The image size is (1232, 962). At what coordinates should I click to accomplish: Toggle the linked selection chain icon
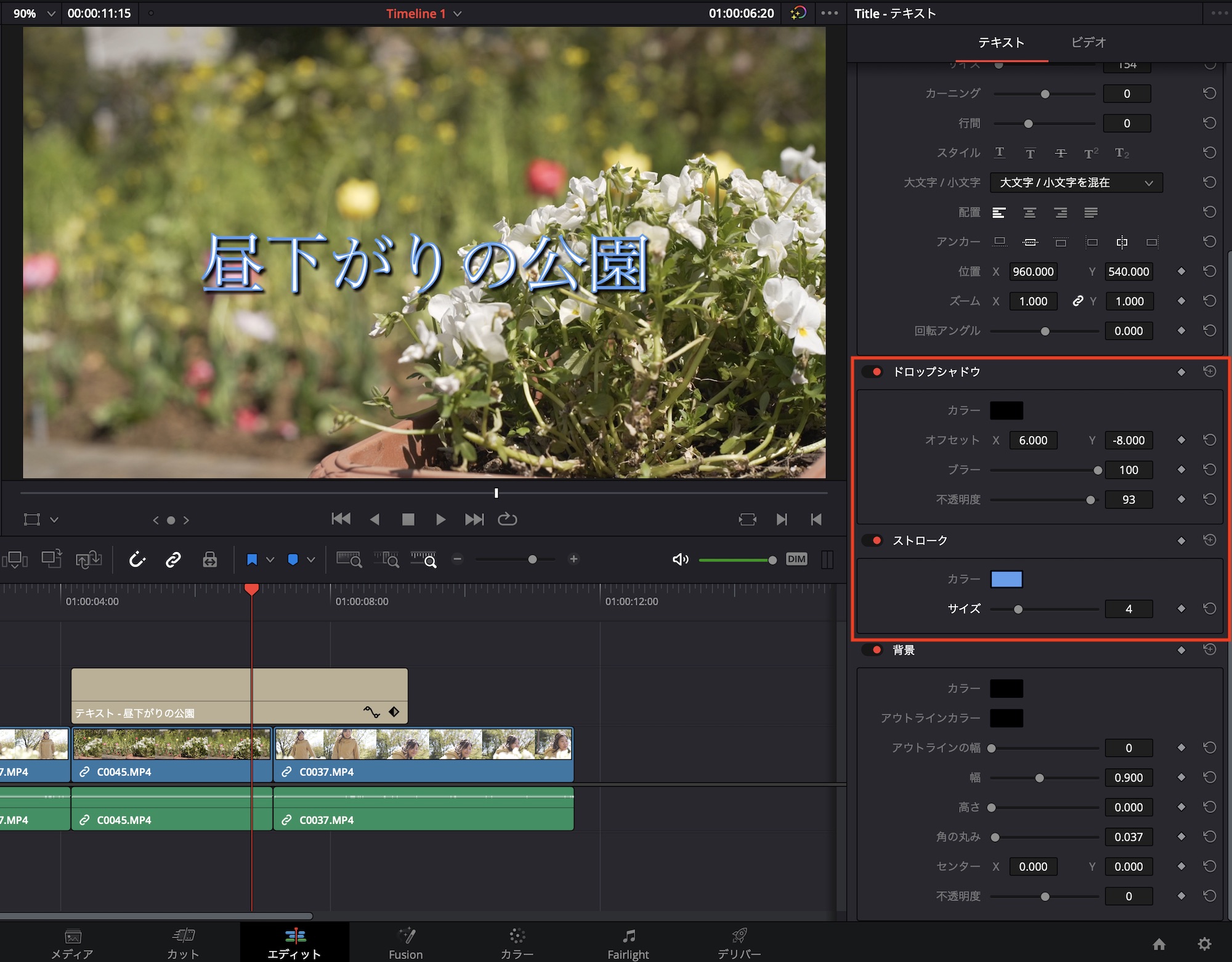point(173,559)
